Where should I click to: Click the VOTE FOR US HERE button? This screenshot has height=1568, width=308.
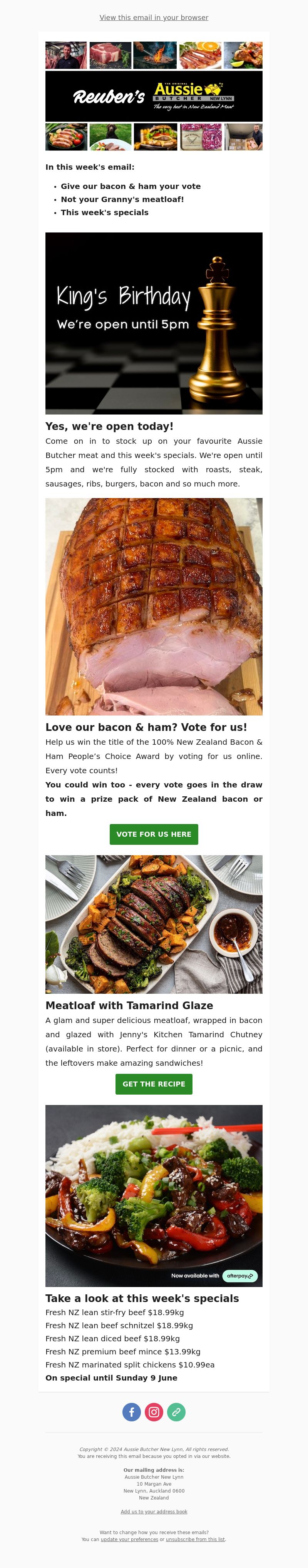(x=154, y=834)
